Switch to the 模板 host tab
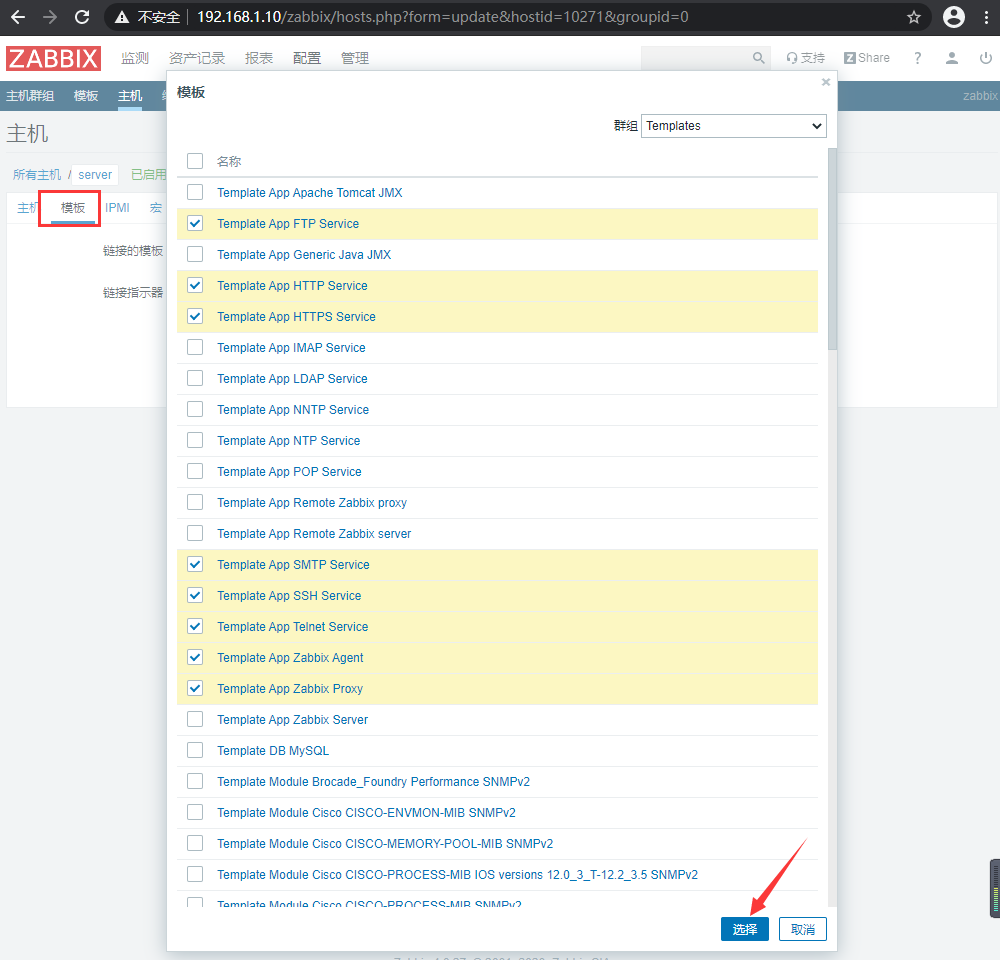The height and width of the screenshot is (960, 1000). pyautogui.click(x=73, y=208)
